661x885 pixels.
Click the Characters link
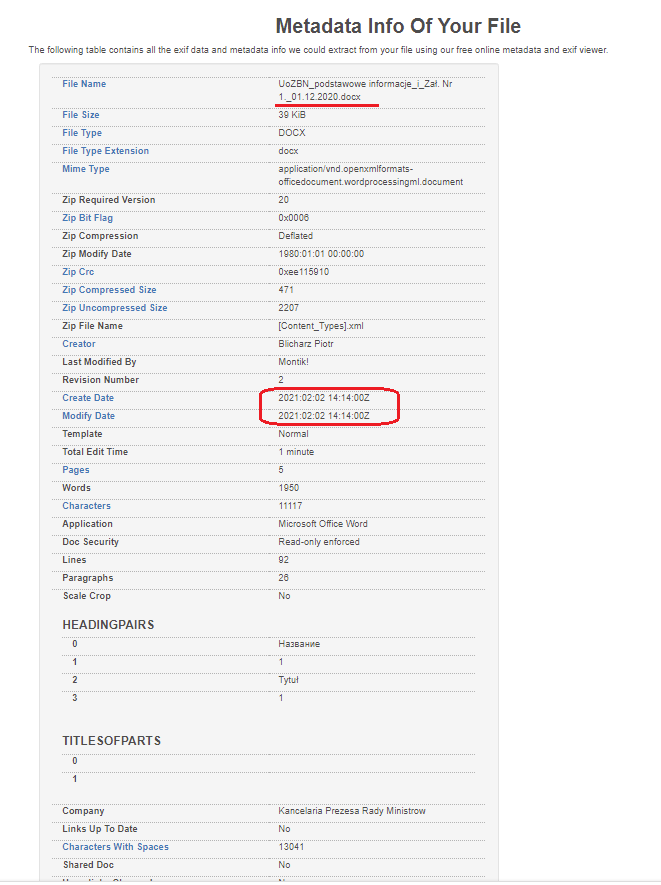point(86,506)
